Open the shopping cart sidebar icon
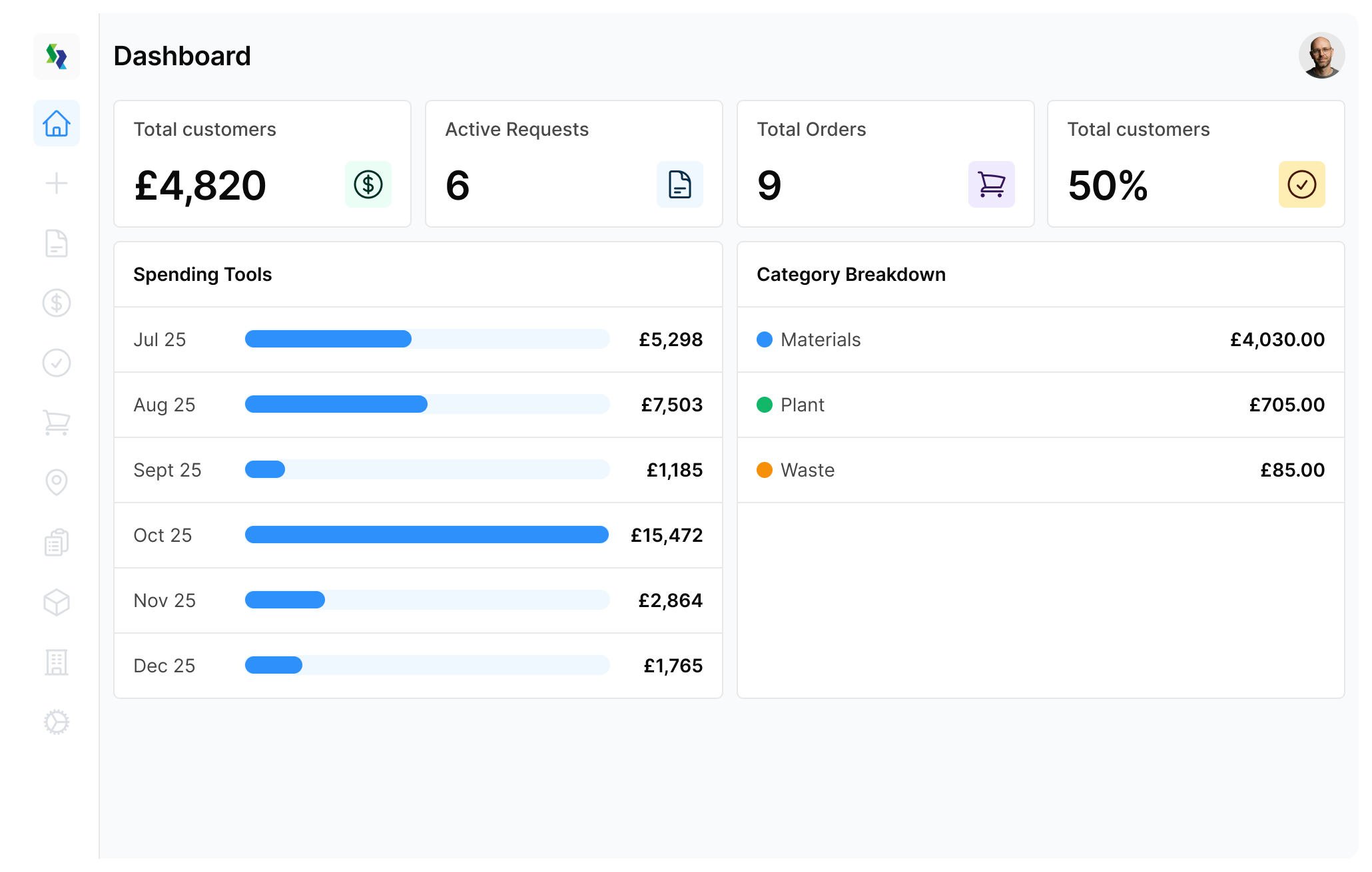Viewport: 1372px width, 872px height. pyautogui.click(x=57, y=423)
